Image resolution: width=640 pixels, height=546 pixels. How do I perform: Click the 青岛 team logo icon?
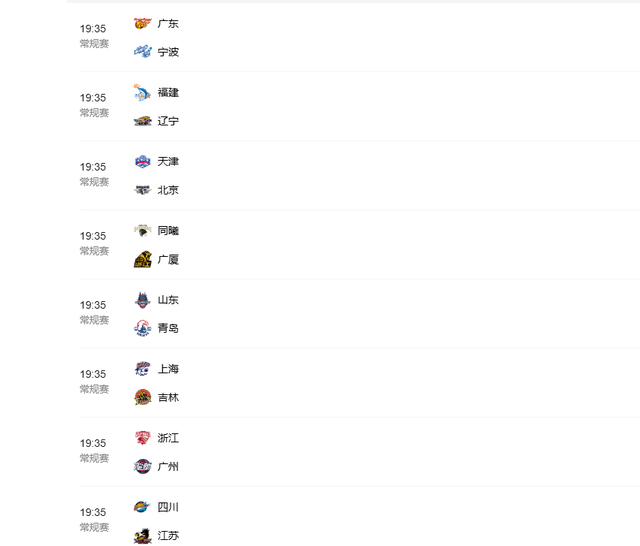pos(142,328)
